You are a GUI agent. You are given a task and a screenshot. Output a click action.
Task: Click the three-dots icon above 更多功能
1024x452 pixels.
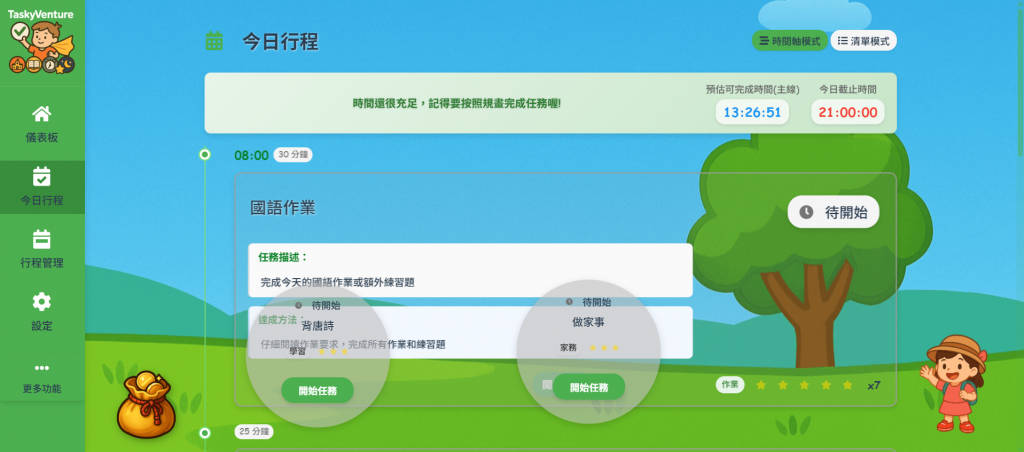[x=42, y=368]
